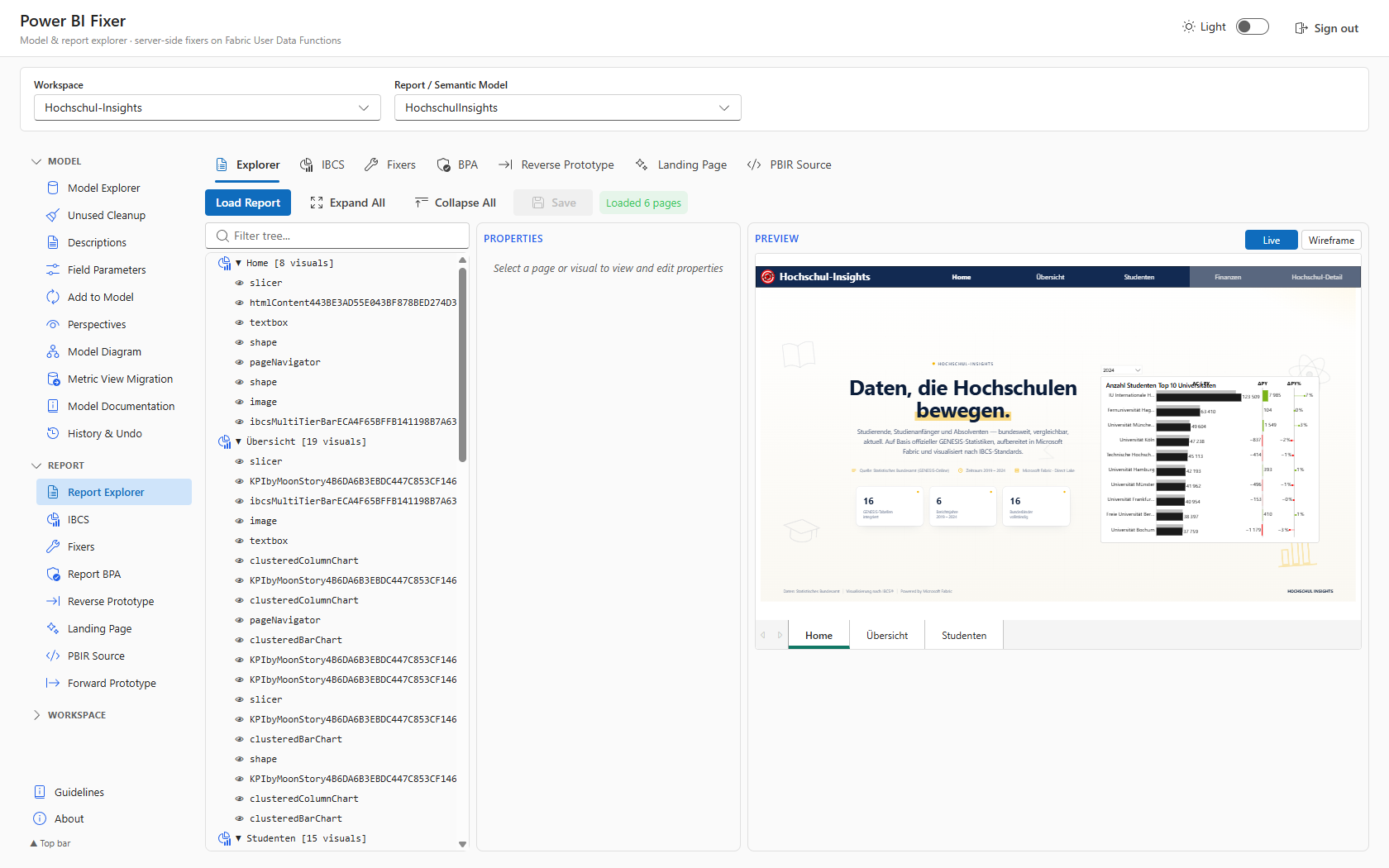1389x868 pixels.
Task: Toggle visibility of Home pageNavigator visual
Action: point(240,362)
